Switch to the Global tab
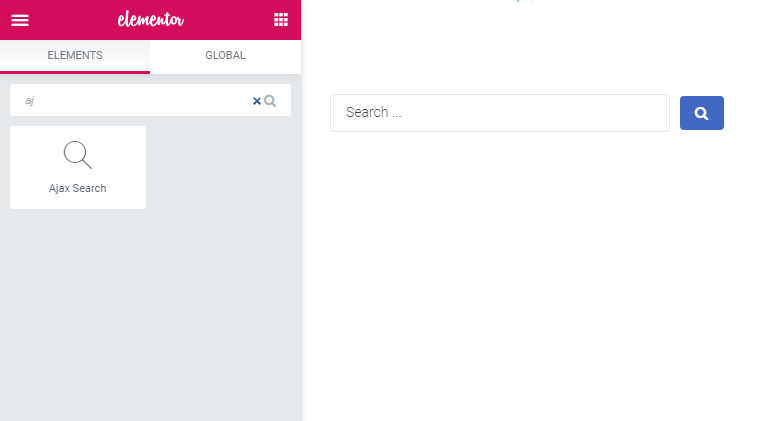775x421 pixels. tap(225, 55)
